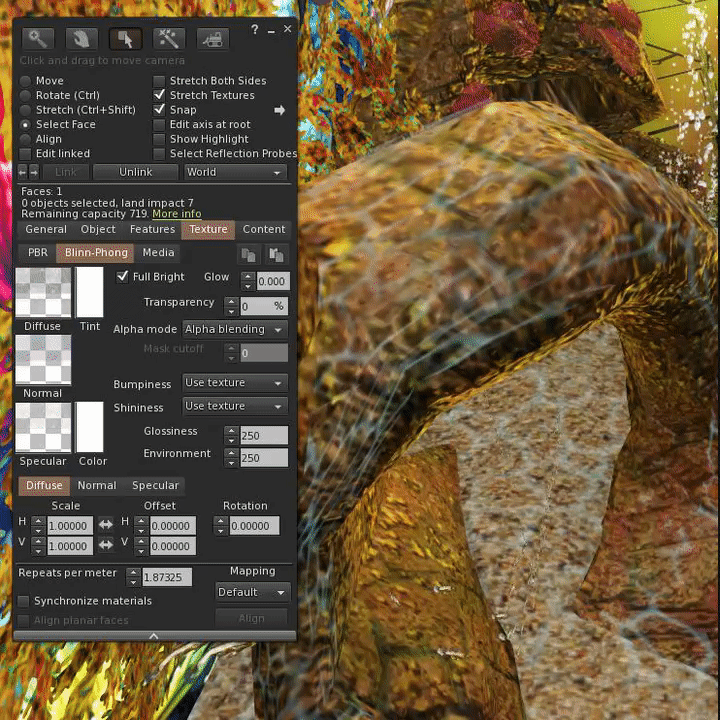Viewport: 720px width, 720px height.
Task: Select the Align radio button
Action: 25,139
